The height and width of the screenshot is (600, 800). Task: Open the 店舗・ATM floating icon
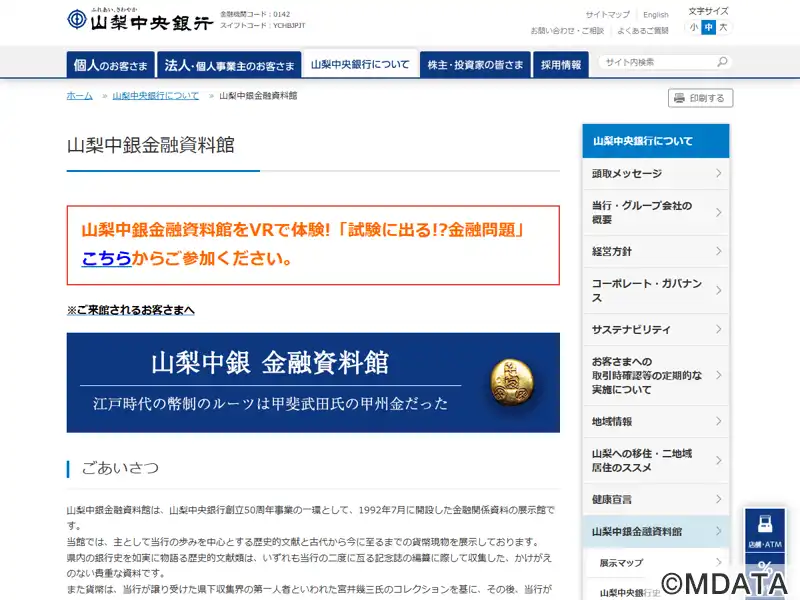pyautogui.click(x=764, y=531)
